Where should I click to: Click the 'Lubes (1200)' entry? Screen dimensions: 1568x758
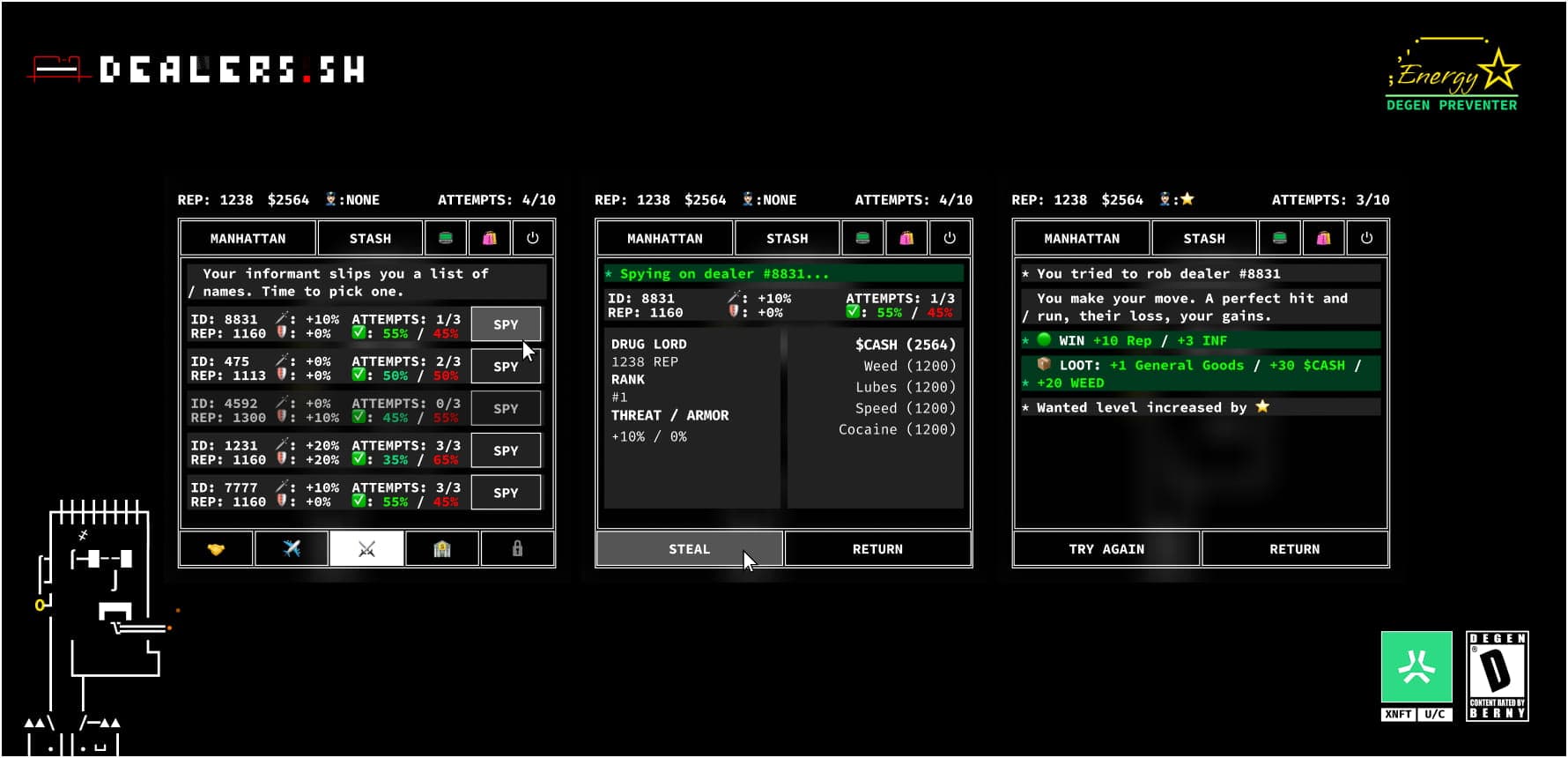pyautogui.click(x=906, y=387)
